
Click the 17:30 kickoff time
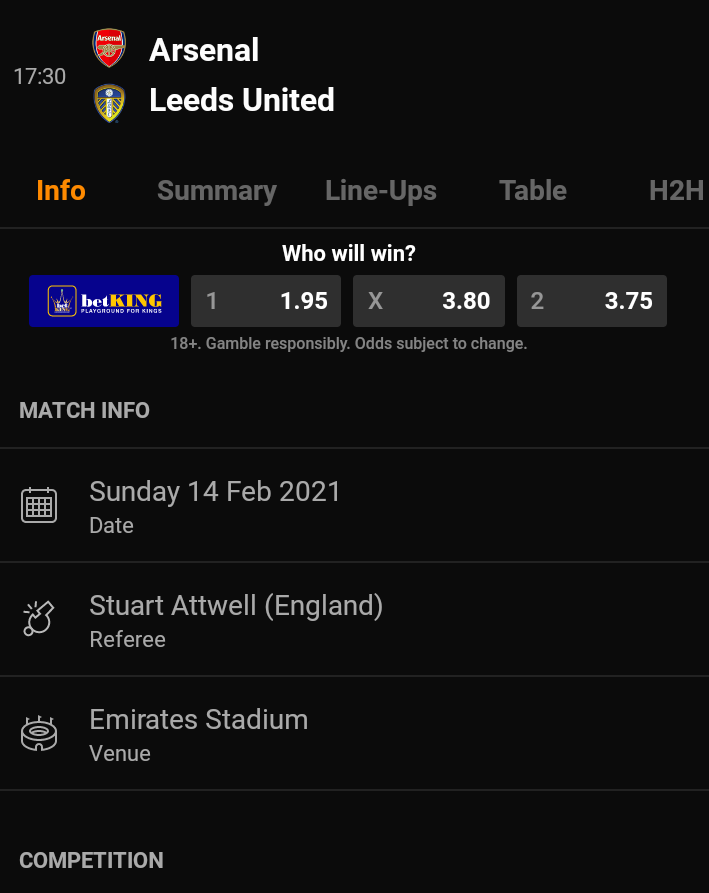tap(40, 76)
